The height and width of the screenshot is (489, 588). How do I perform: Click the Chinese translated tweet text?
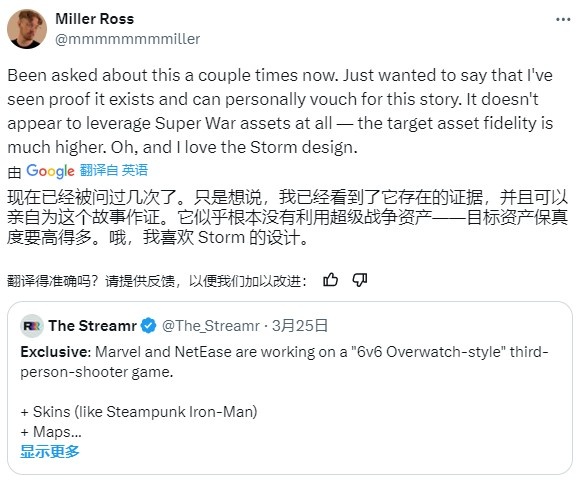point(287,218)
